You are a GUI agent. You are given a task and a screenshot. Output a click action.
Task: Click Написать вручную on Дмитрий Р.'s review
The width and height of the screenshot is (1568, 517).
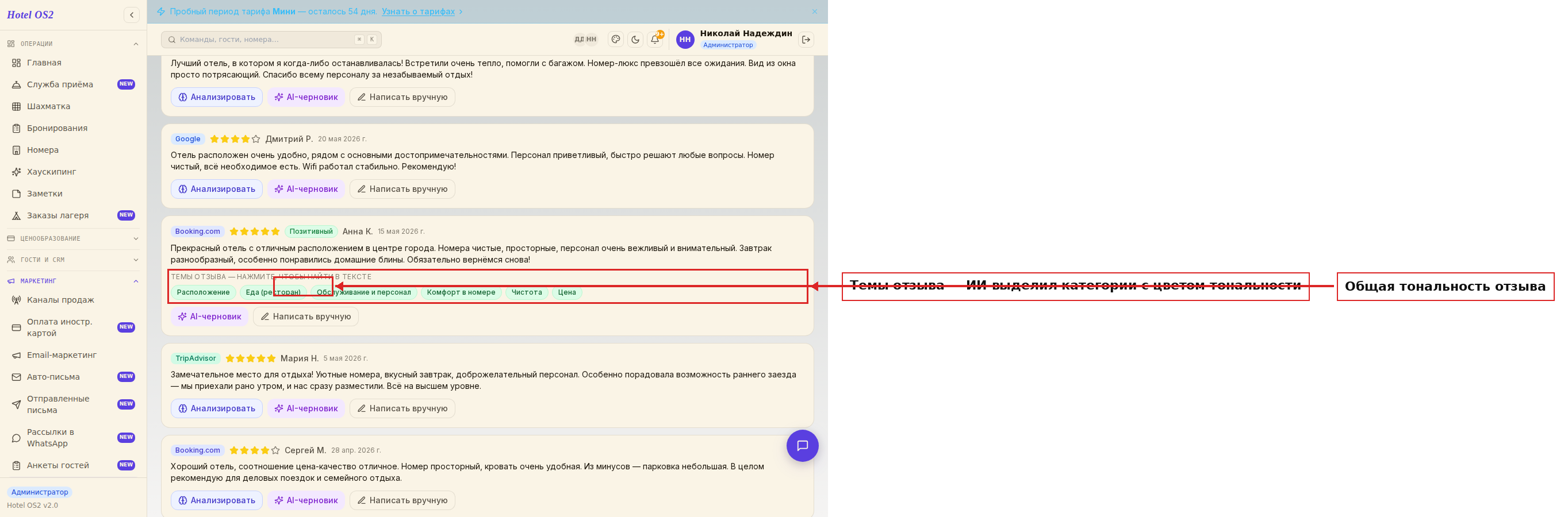pyautogui.click(x=402, y=189)
